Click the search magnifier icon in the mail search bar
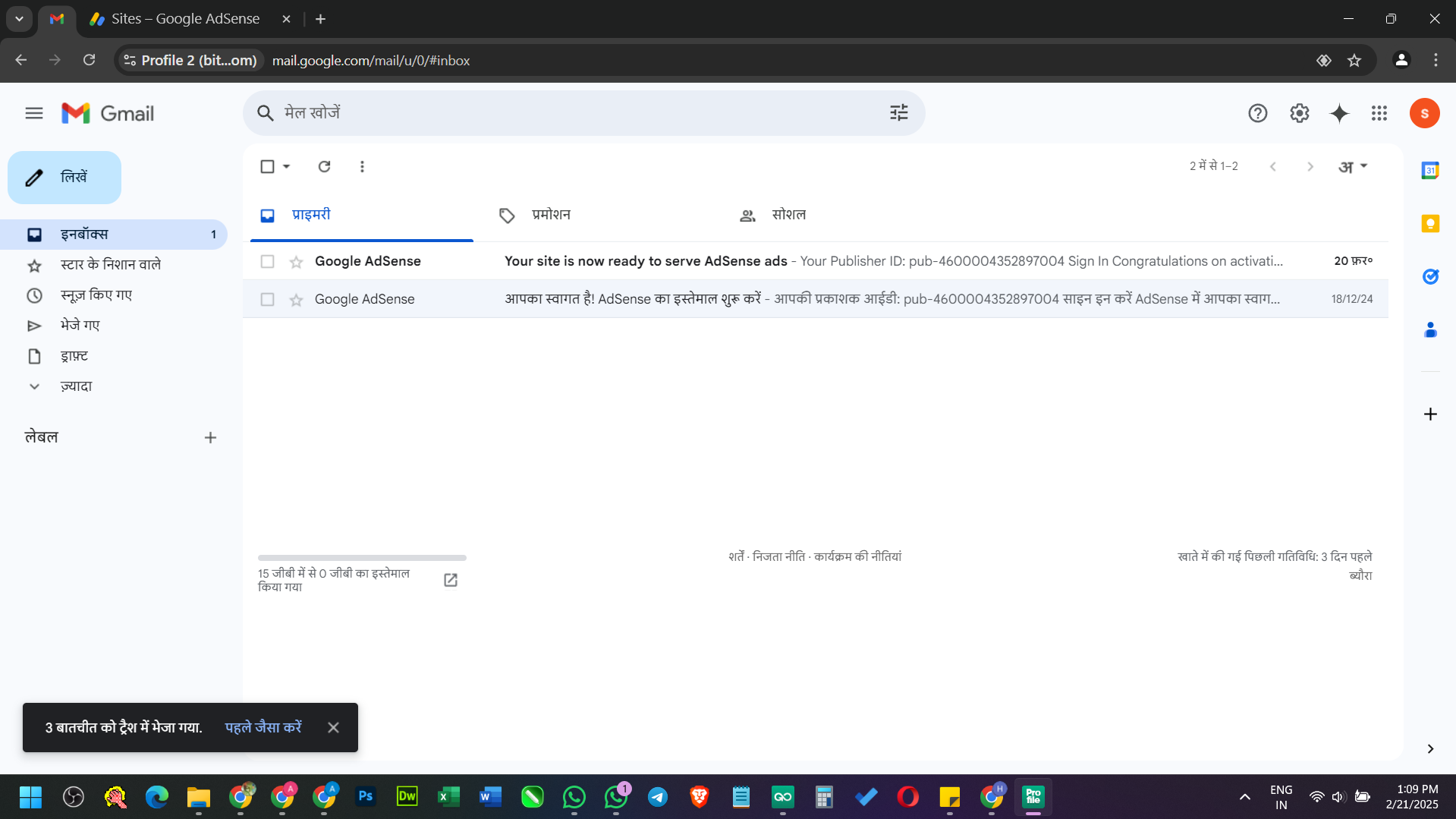 (x=265, y=113)
